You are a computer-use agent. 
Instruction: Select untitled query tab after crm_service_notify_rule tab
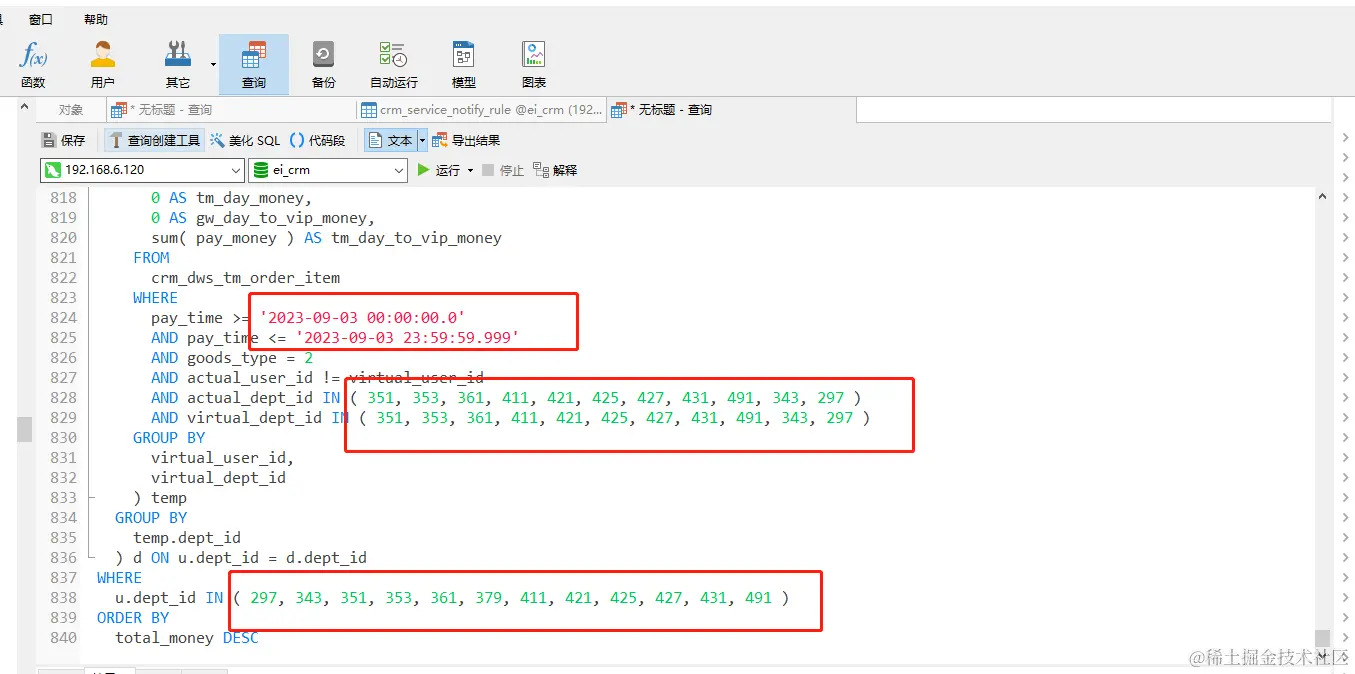[731, 110]
